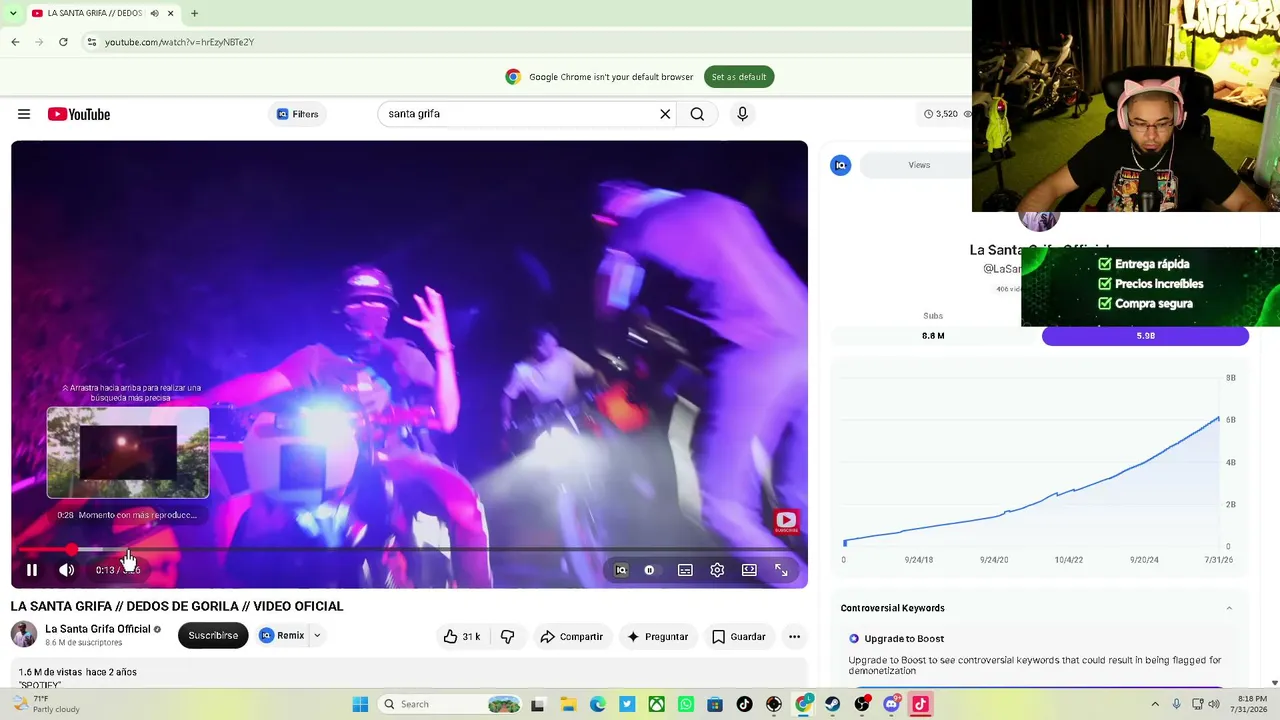The image size is (1280, 720).
Task: Share the video via Compartir
Action: pyautogui.click(x=571, y=636)
